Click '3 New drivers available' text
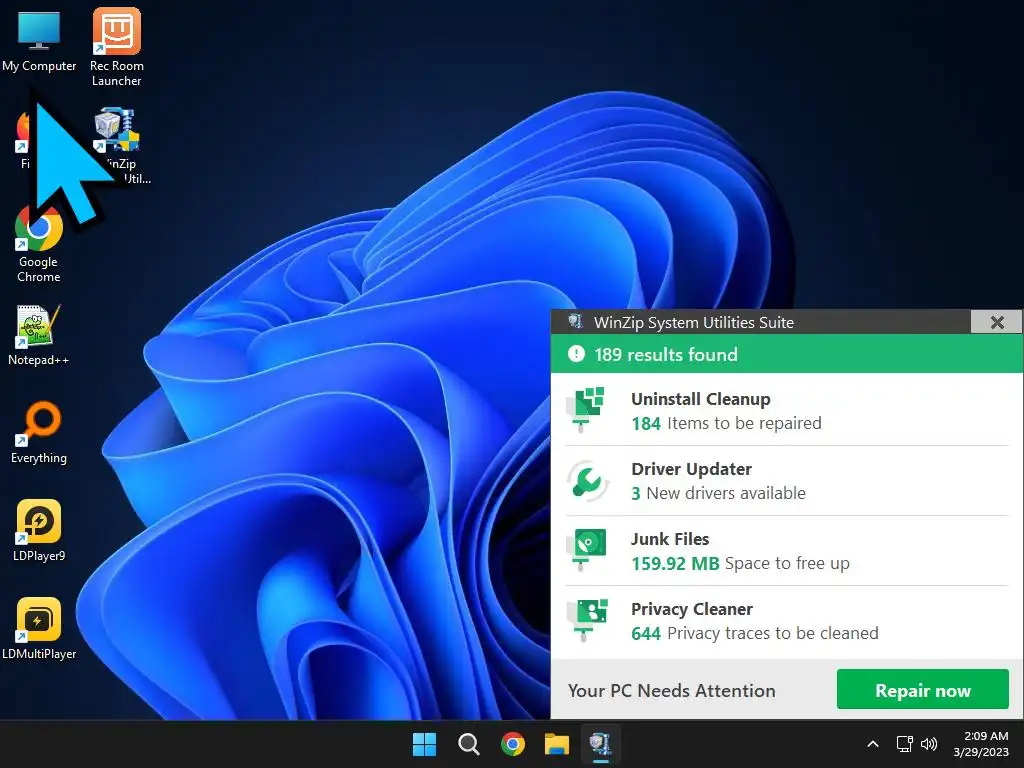This screenshot has height=768, width=1024. pyautogui.click(x=718, y=493)
